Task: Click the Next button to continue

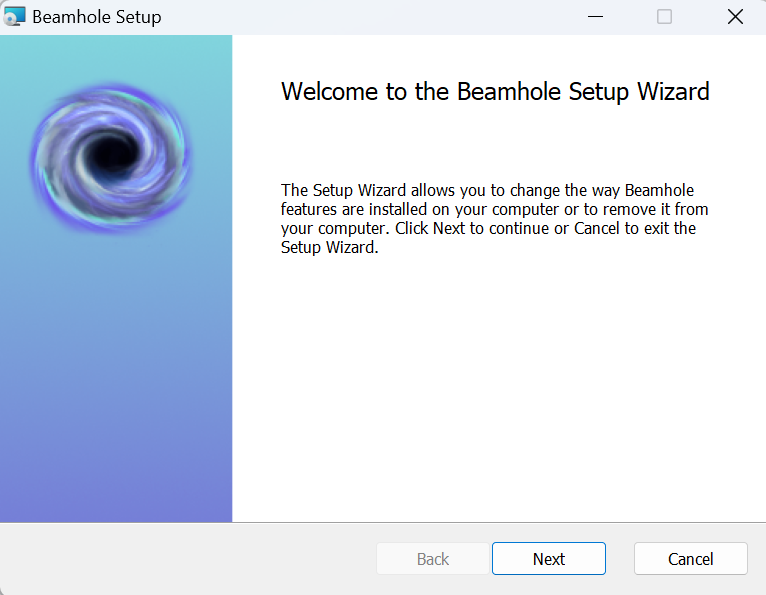Action: [549, 558]
